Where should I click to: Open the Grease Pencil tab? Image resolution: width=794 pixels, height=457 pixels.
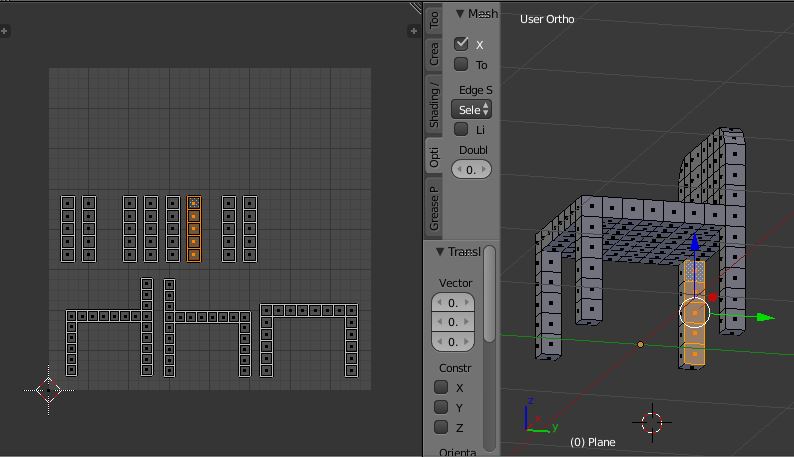433,208
